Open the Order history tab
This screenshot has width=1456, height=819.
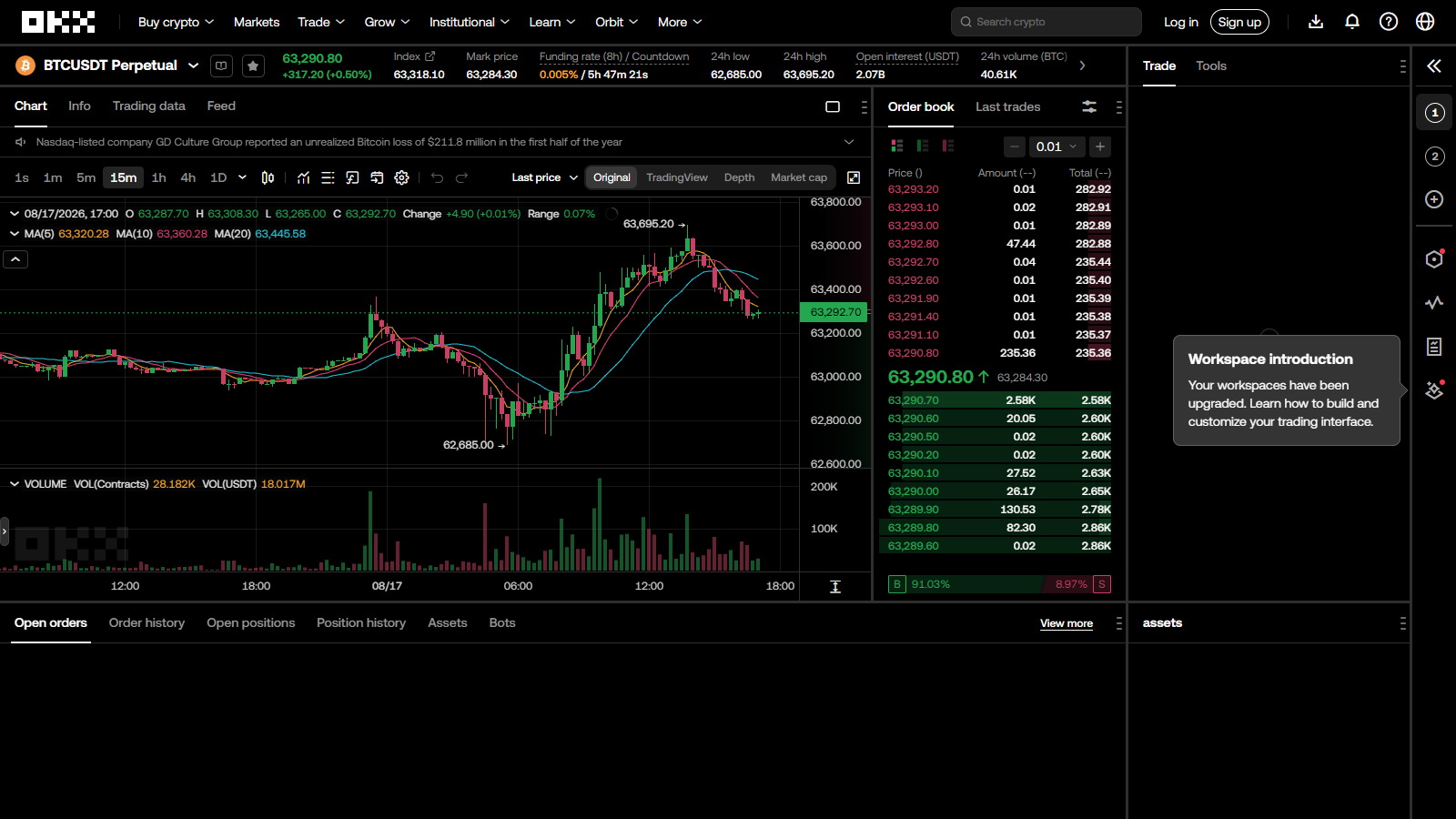[147, 622]
